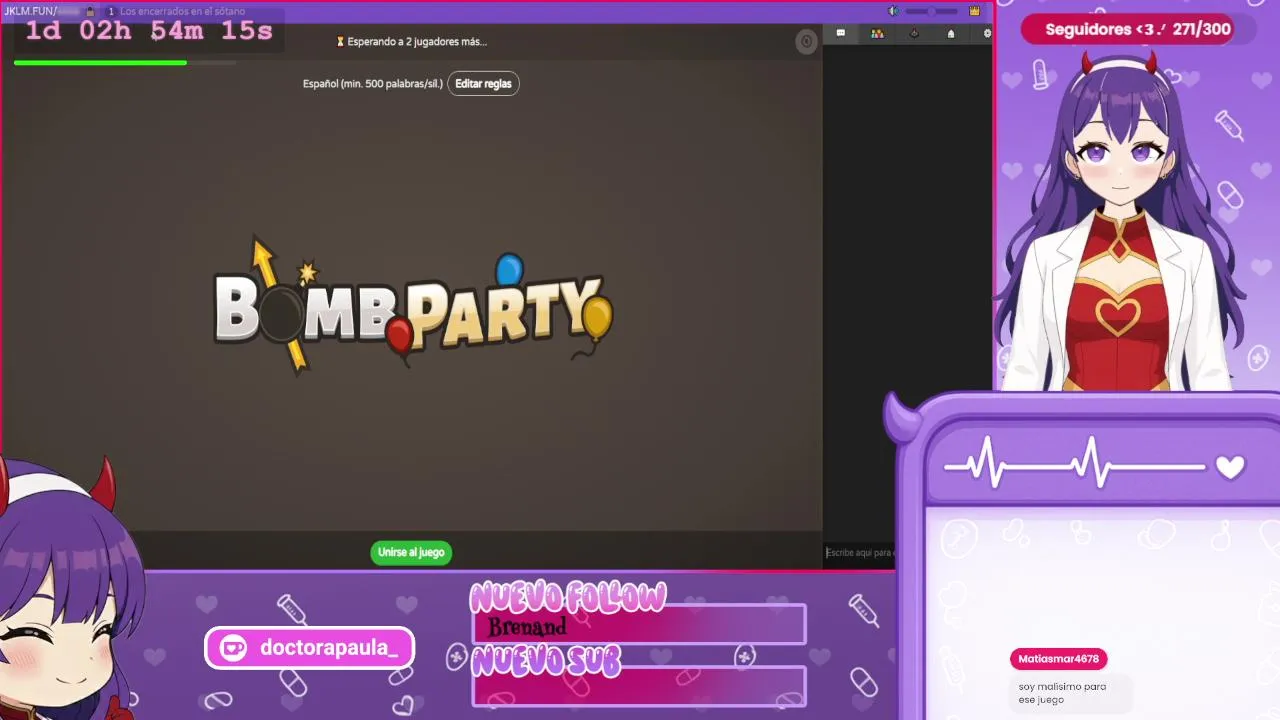
Task: Click the player count badge '1'
Action: pos(111,11)
